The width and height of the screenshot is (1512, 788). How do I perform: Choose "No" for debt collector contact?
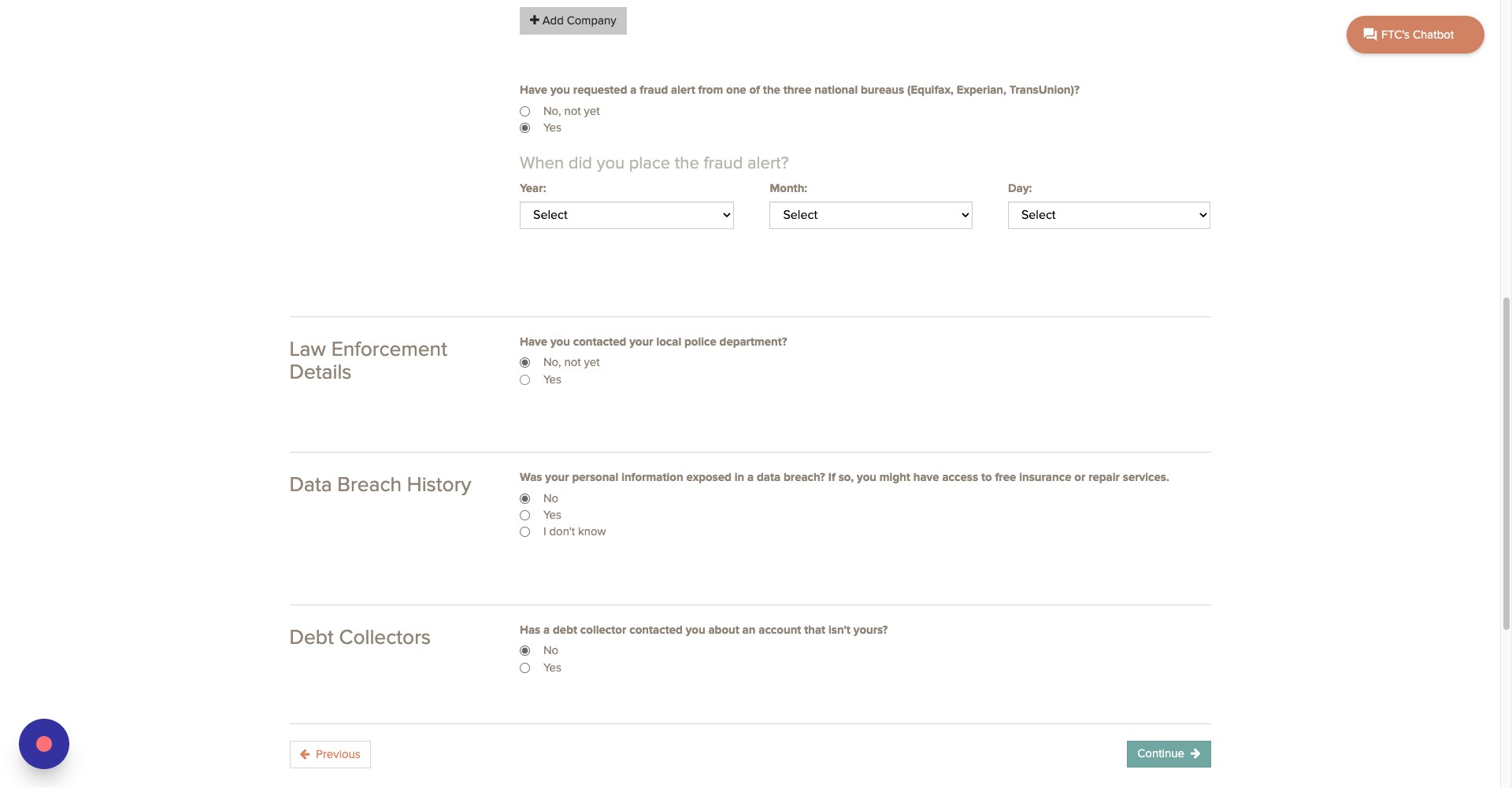(x=525, y=651)
